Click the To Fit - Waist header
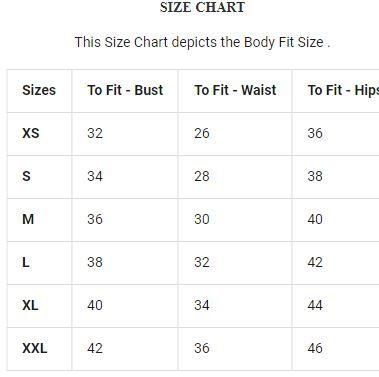Viewport: 379px width, 377px height. (x=235, y=90)
